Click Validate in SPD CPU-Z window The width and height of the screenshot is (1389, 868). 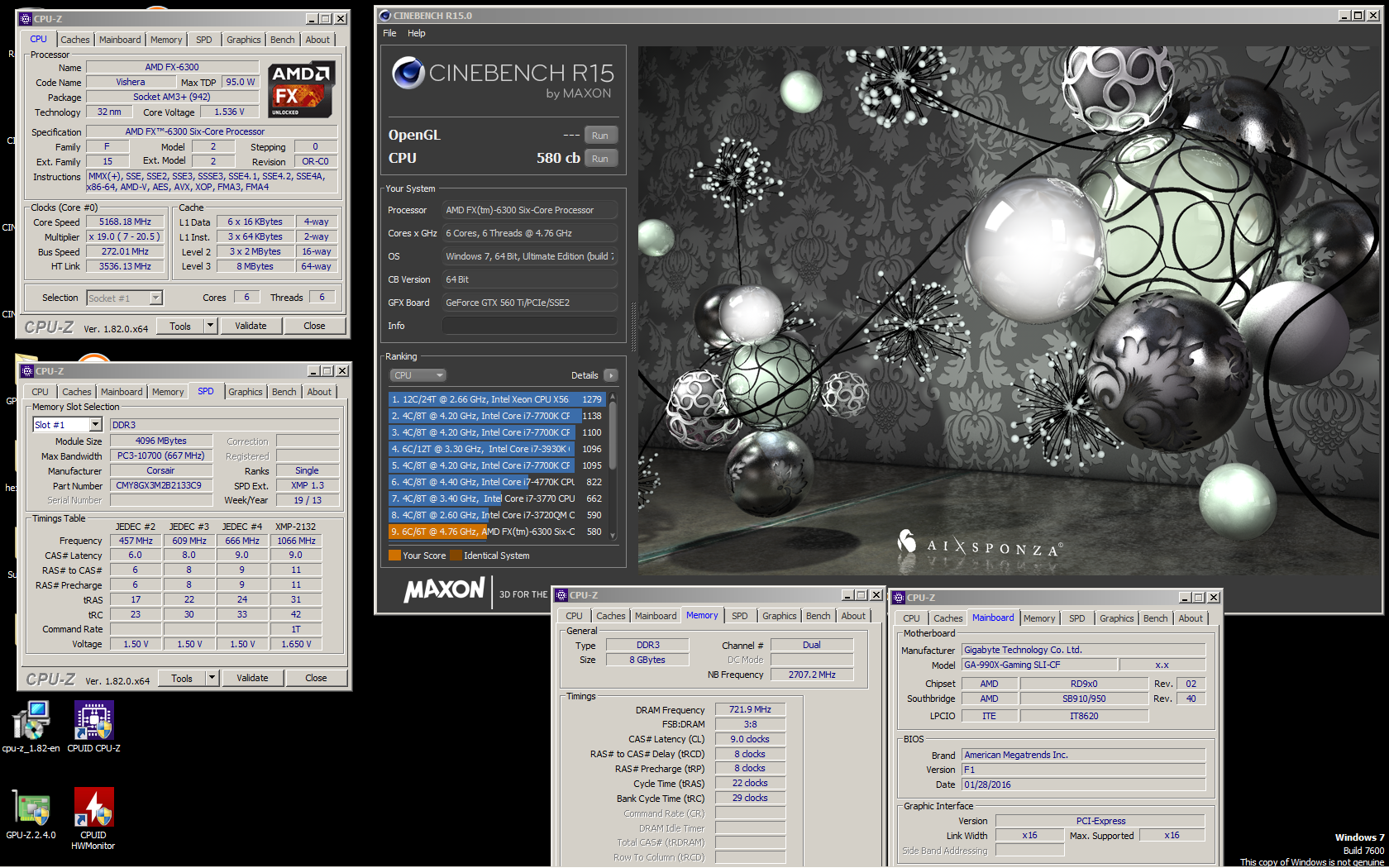coord(252,678)
